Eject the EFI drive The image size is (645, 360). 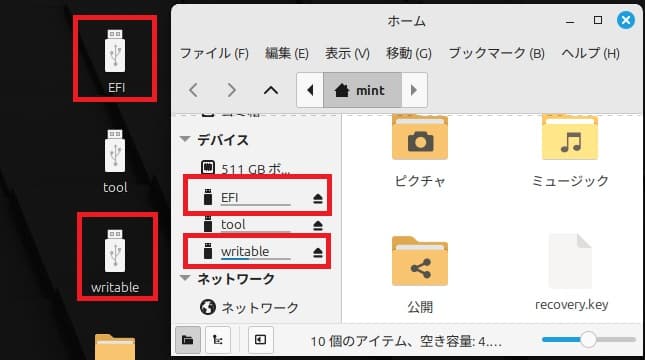point(318,199)
